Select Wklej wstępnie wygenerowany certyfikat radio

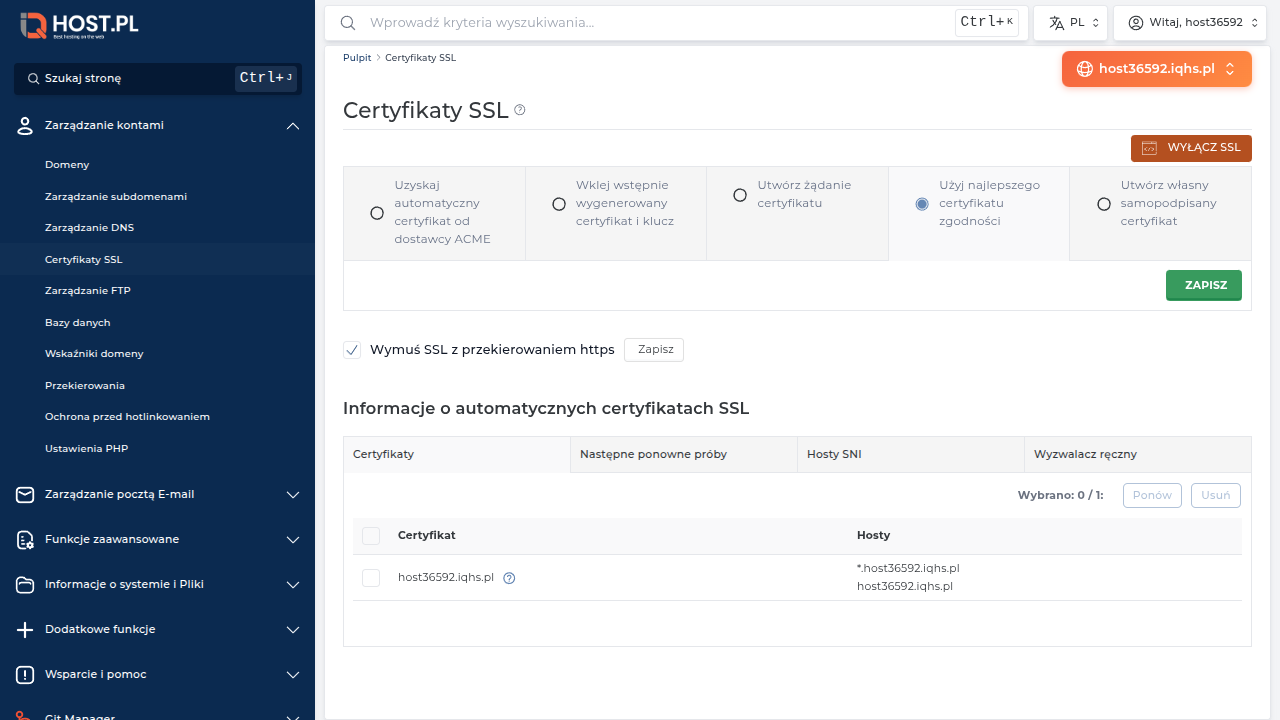(559, 204)
